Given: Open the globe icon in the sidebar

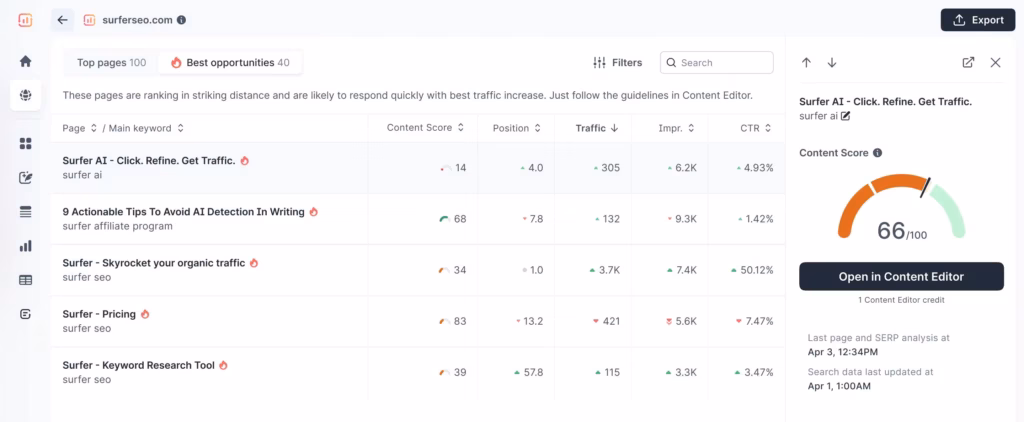Looking at the screenshot, I should [25, 95].
